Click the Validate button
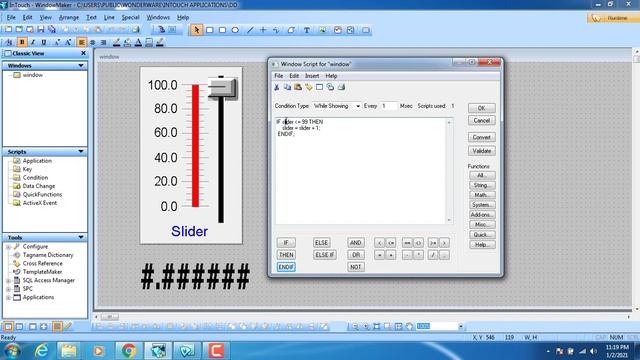Image resolution: width=640 pixels, height=360 pixels. coord(482,151)
